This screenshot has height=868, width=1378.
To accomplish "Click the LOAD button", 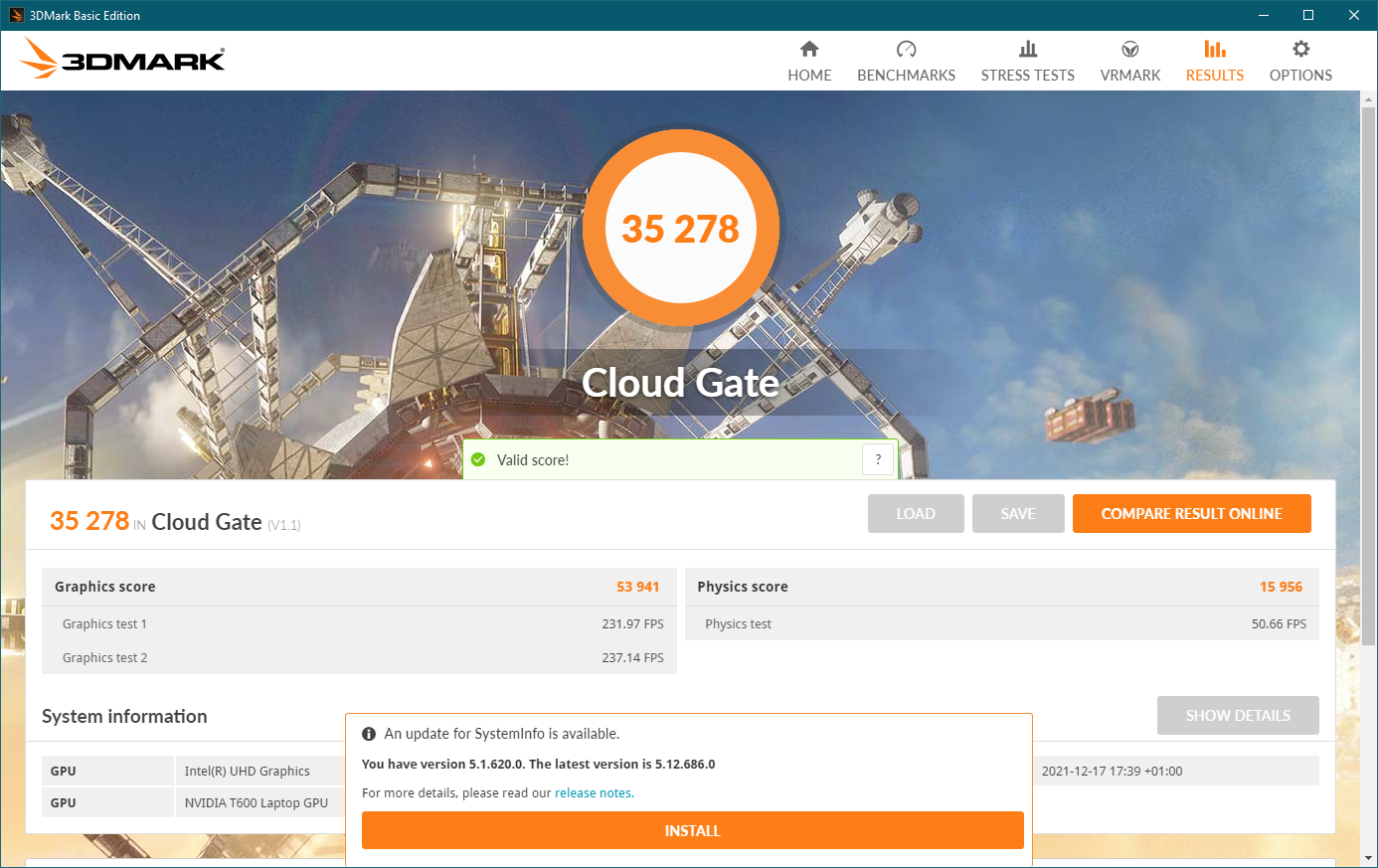I will pyautogui.click(x=916, y=513).
